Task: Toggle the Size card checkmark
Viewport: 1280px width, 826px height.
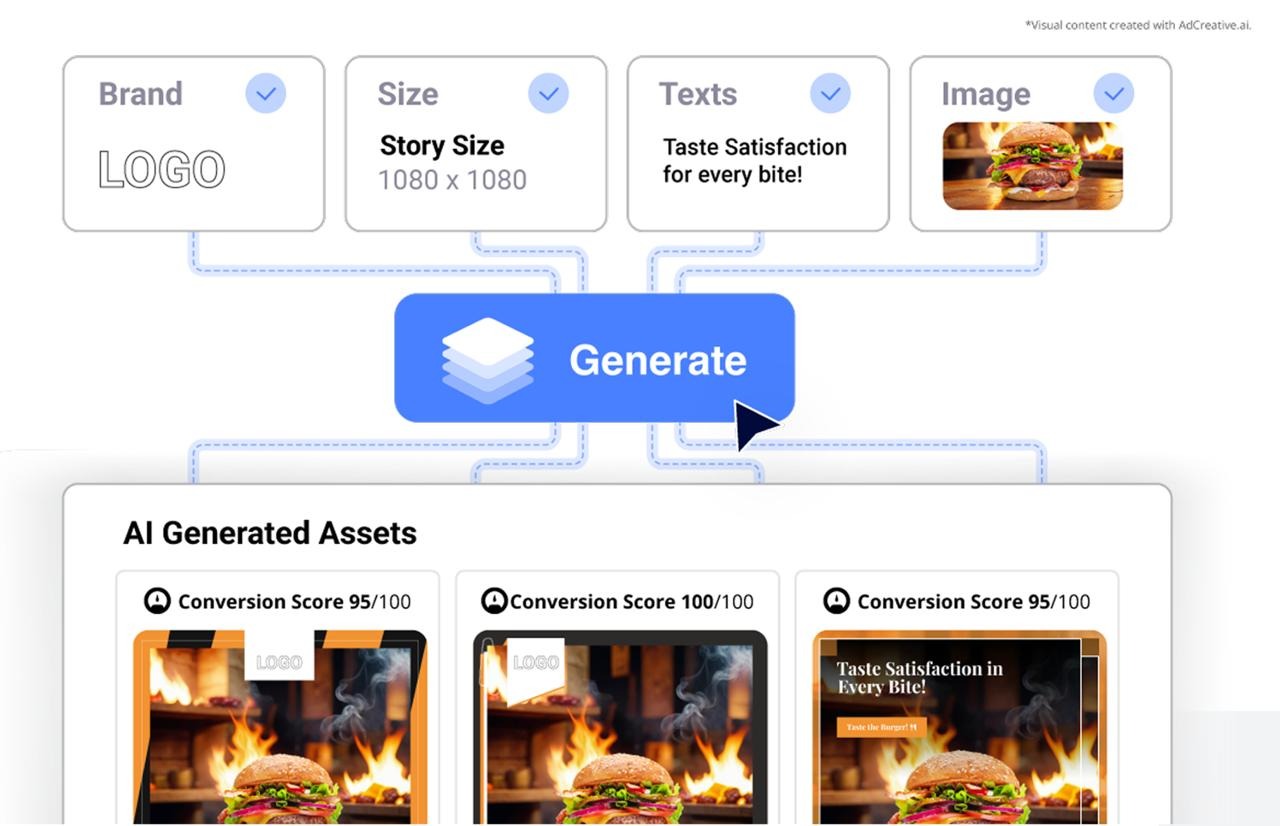Action: (x=549, y=94)
